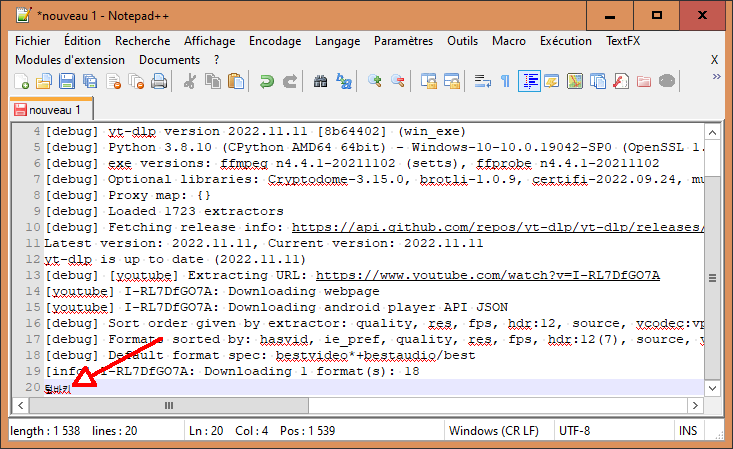
Task: Open the Affichage menu
Action: [209, 41]
